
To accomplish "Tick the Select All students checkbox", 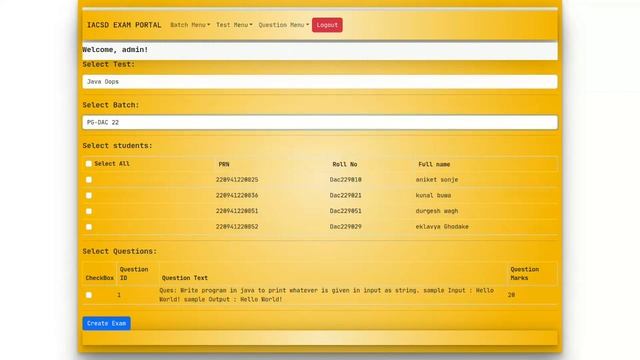I will (89, 164).
